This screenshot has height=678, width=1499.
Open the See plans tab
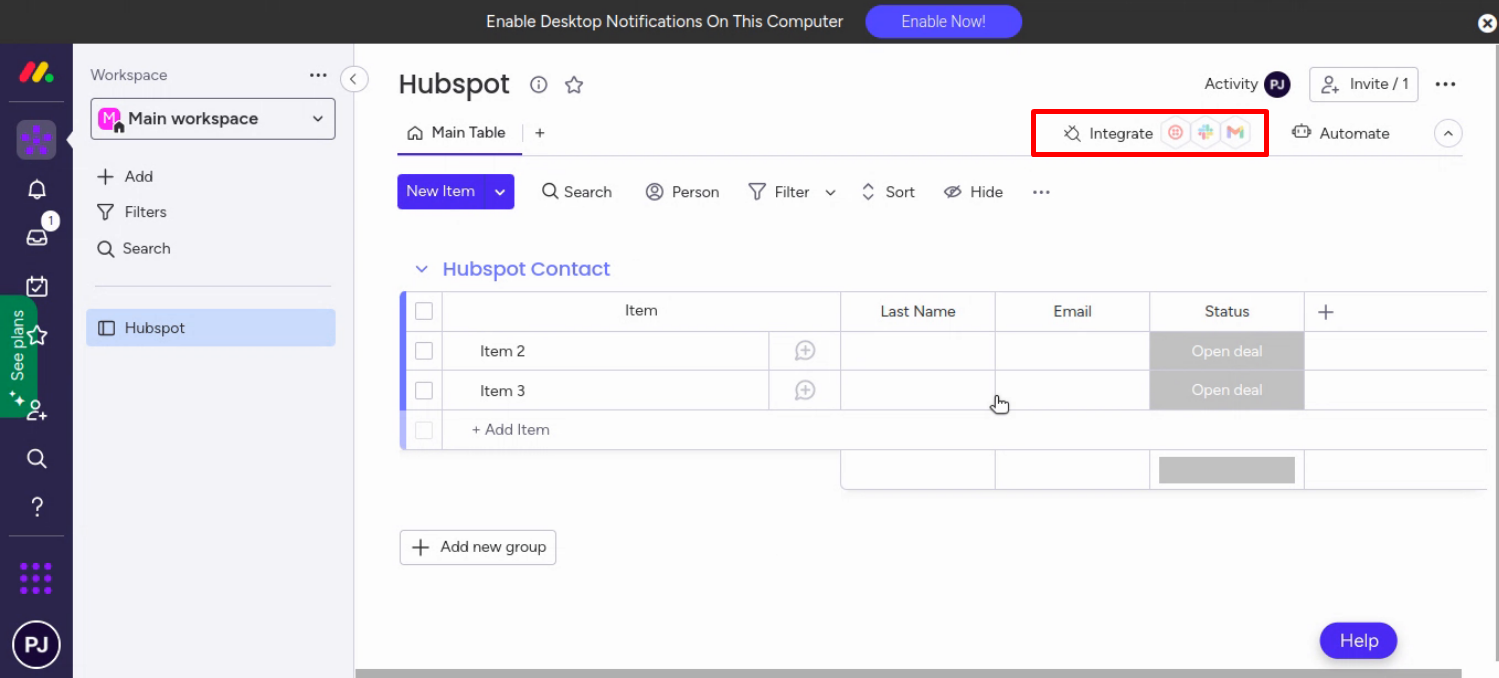(18, 356)
